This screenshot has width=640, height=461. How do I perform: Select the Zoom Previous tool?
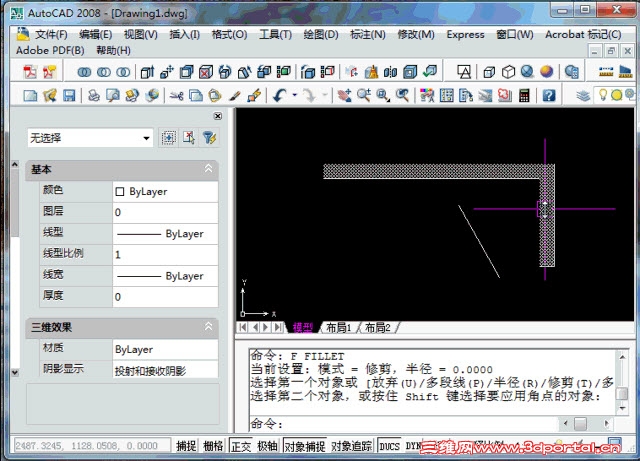point(402,96)
